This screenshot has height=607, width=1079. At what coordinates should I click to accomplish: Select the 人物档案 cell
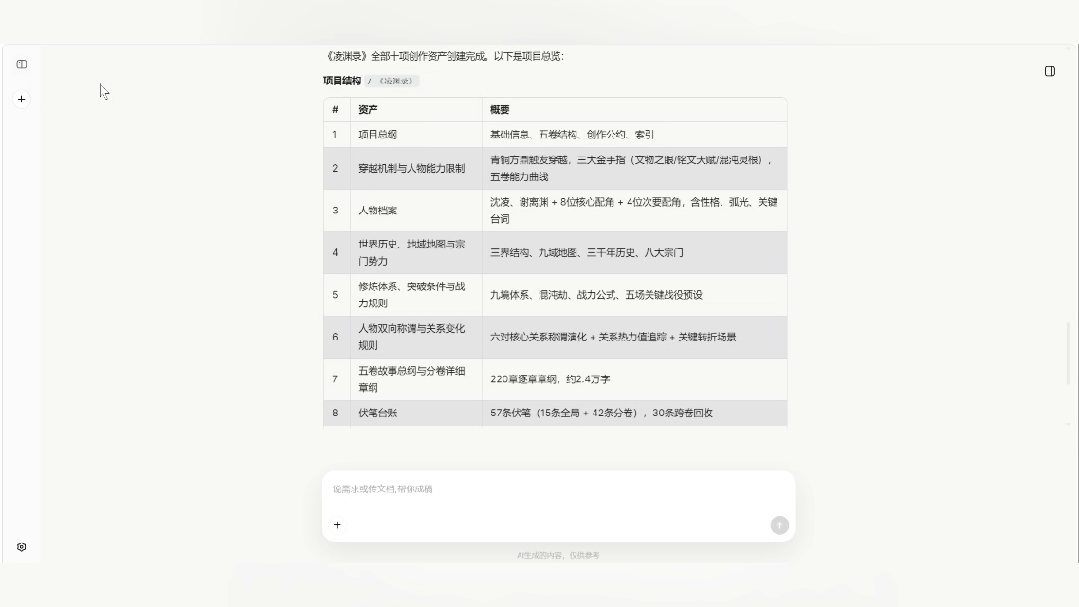pyautogui.click(x=416, y=210)
